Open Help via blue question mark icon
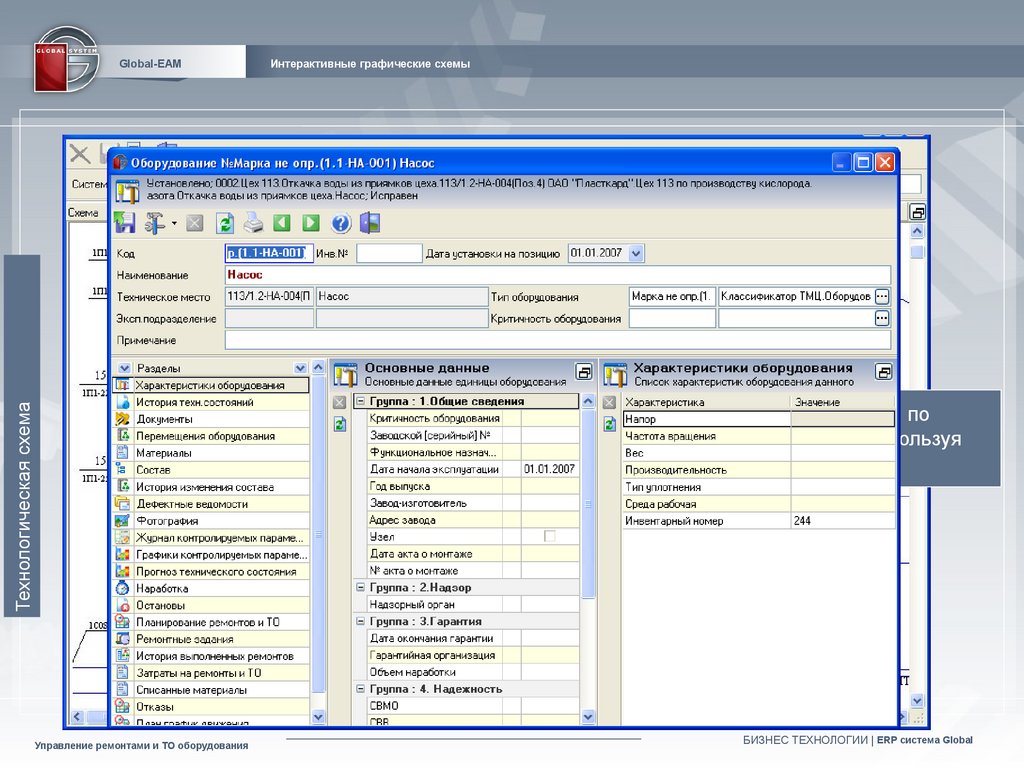 tap(341, 223)
